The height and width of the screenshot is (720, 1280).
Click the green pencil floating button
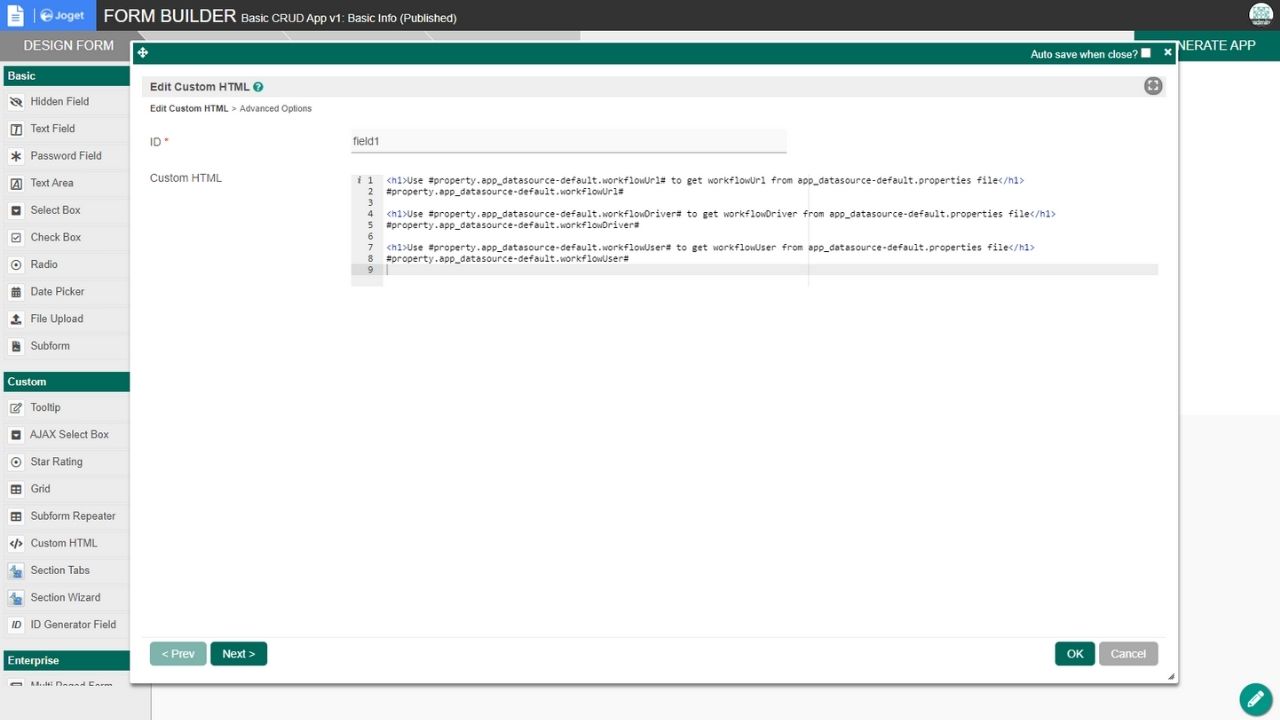point(1256,699)
